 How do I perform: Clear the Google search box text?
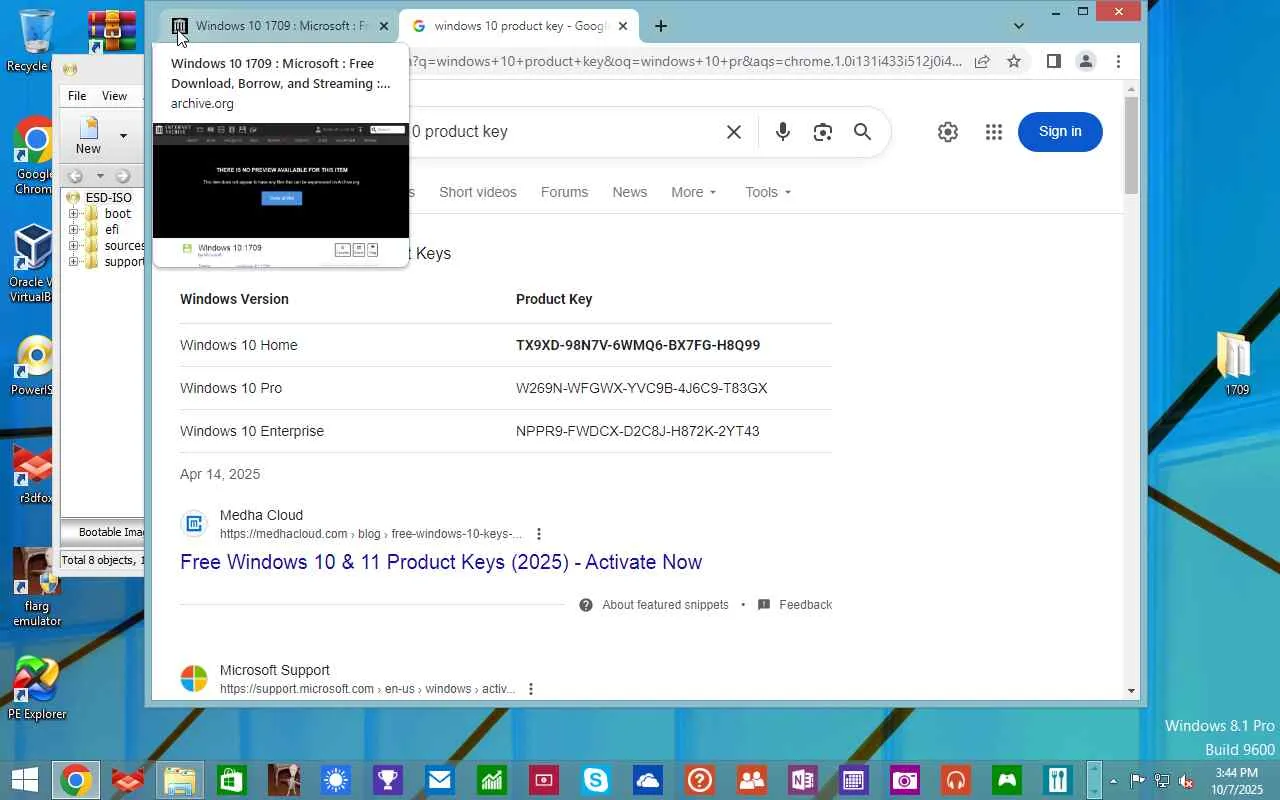point(734,132)
